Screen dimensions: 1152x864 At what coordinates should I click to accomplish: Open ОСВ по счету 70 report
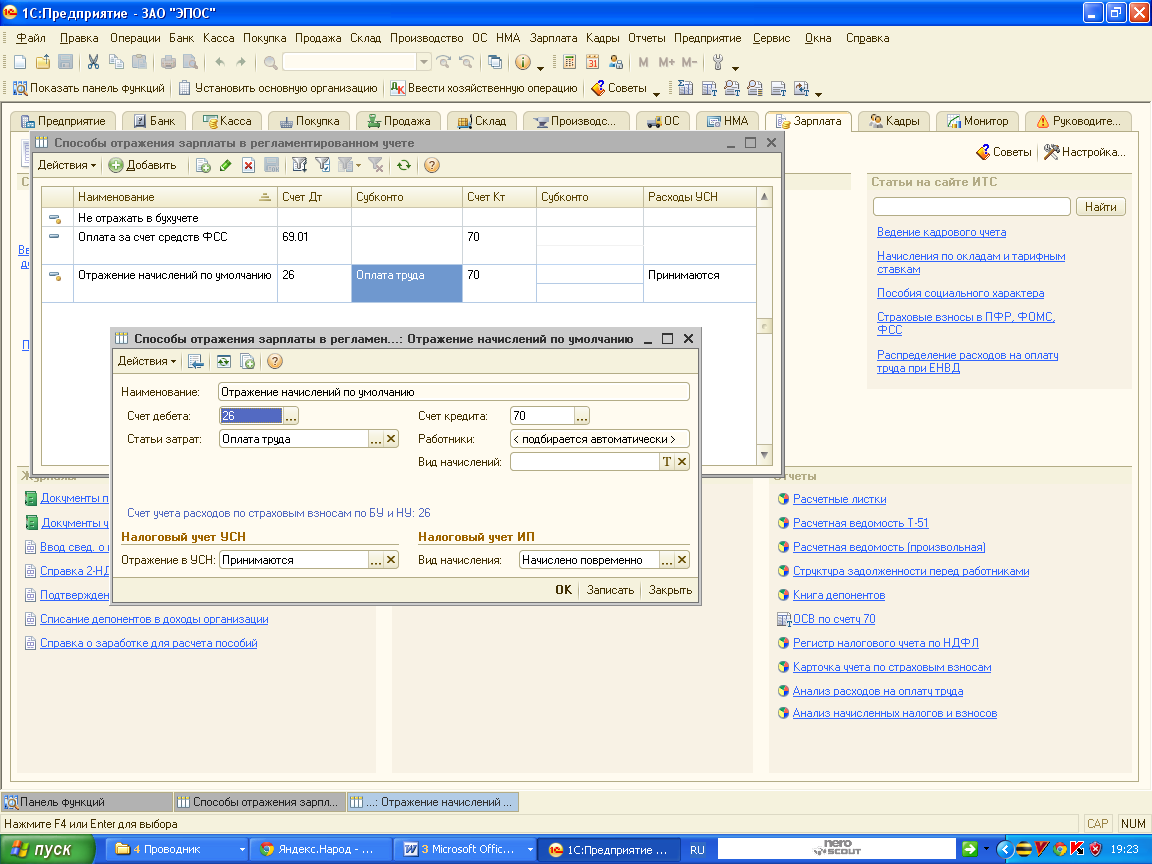point(834,619)
